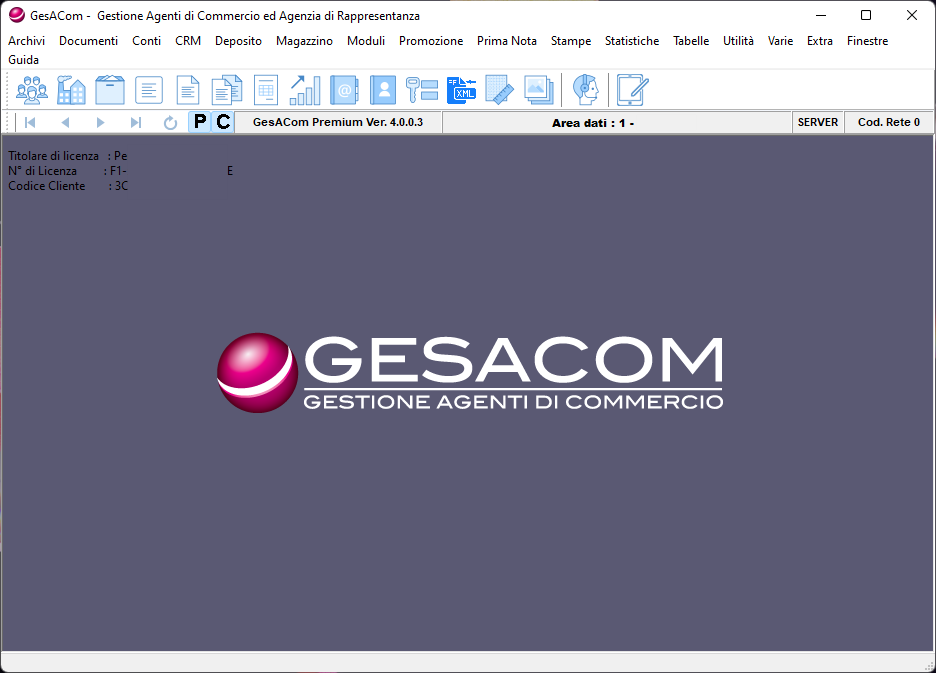Image resolution: width=936 pixels, height=673 pixels.
Task: Click the window resize grip corner
Action: pos(929,666)
